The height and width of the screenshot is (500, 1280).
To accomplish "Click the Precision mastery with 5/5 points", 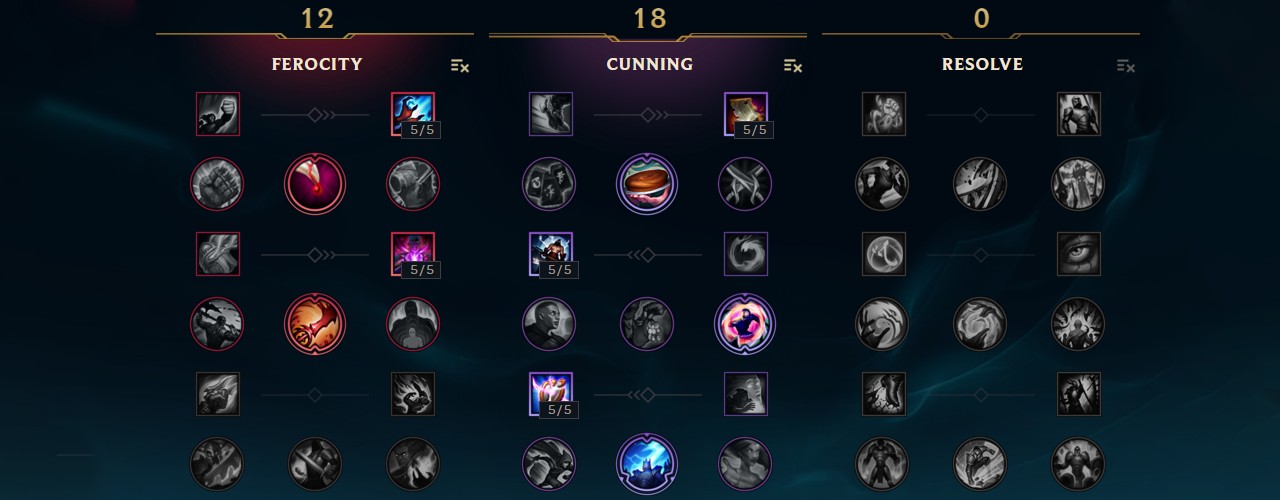I will pyautogui.click(x=550, y=393).
